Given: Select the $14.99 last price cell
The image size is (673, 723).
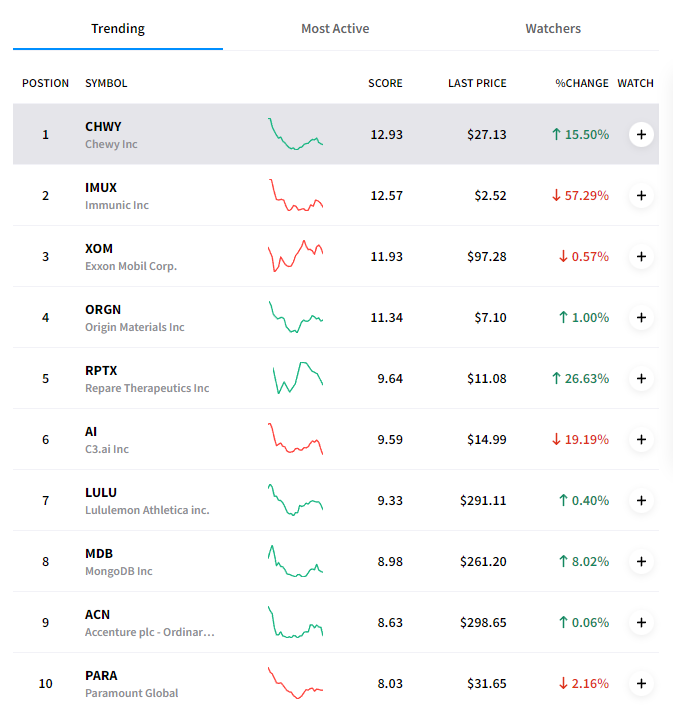Looking at the screenshot, I should [487, 439].
